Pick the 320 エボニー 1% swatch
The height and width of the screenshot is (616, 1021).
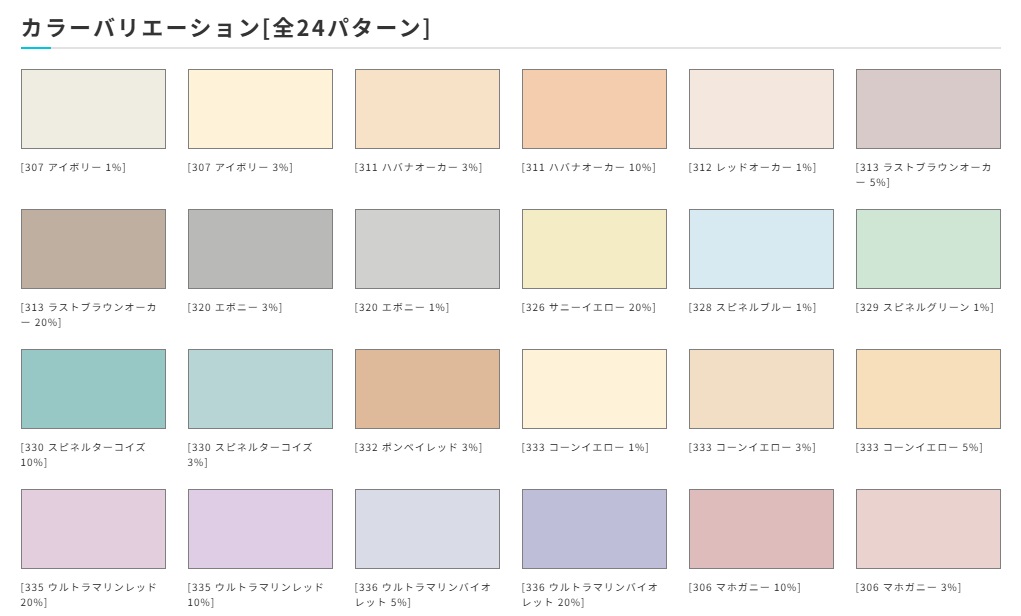click(427, 249)
